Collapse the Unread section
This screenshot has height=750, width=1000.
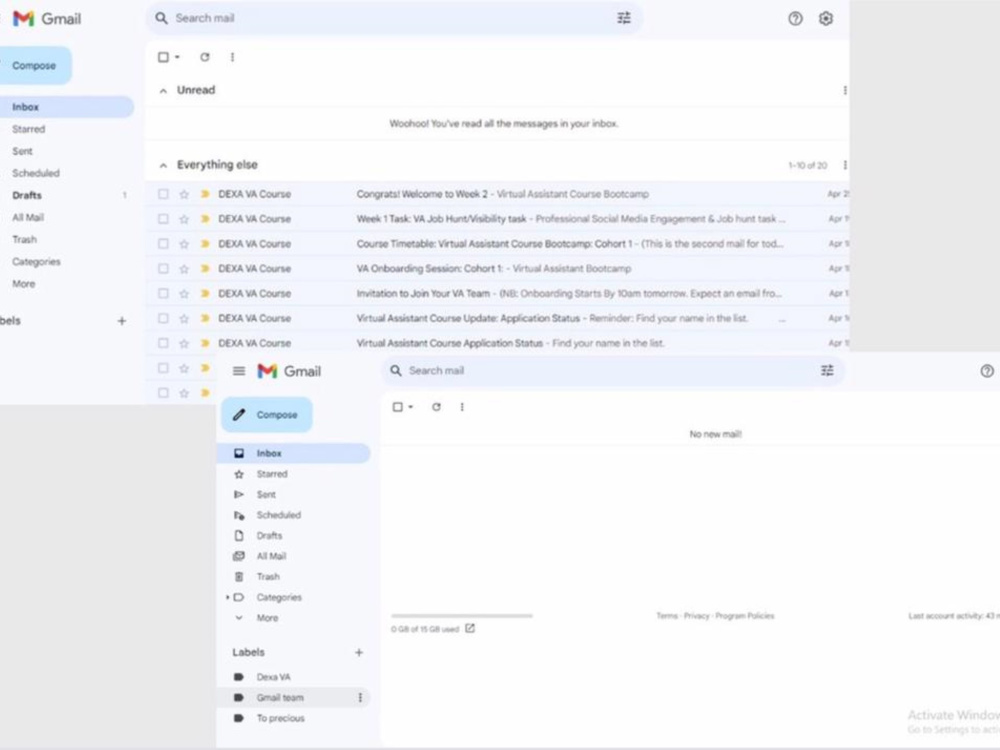[163, 91]
